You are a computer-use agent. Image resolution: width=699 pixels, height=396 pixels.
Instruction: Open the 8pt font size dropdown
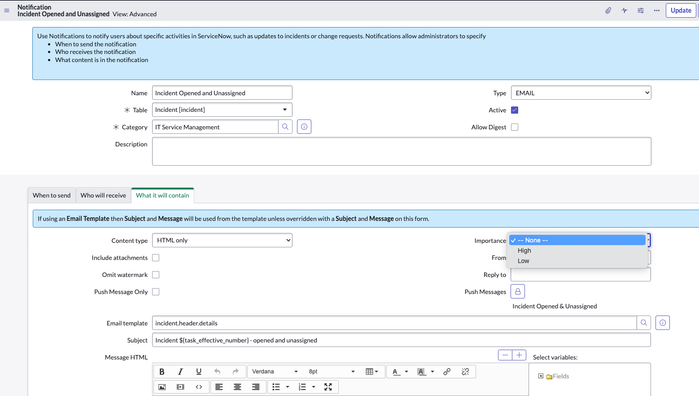(x=332, y=371)
